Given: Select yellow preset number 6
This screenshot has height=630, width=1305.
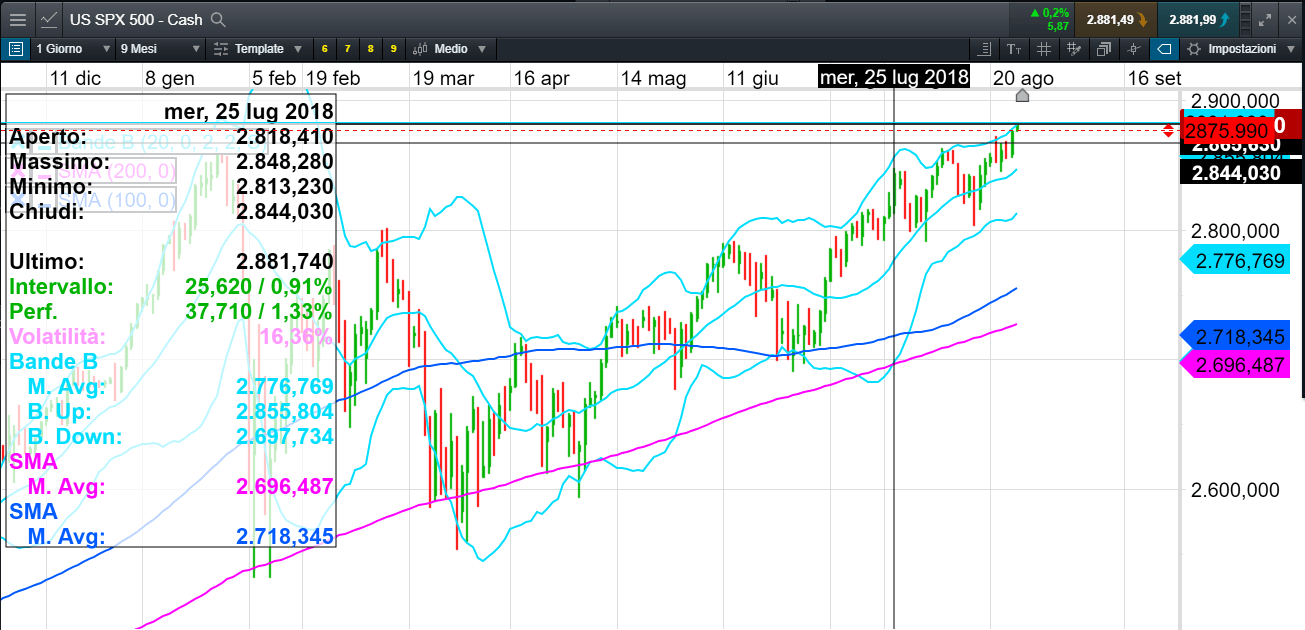Looking at the screenshot, I should [x=325, y=48].
